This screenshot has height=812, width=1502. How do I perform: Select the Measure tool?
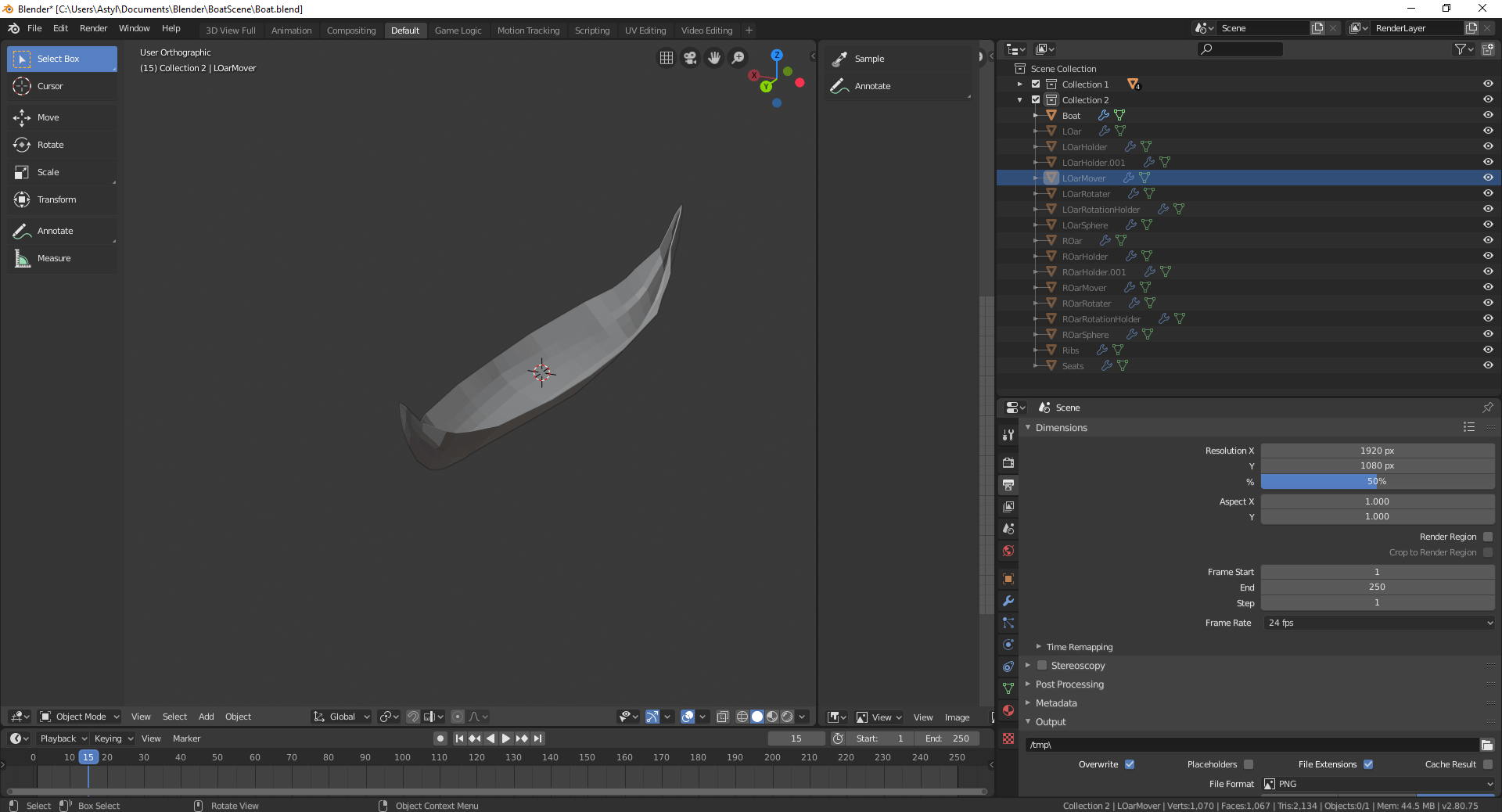[x=53, y=258]
